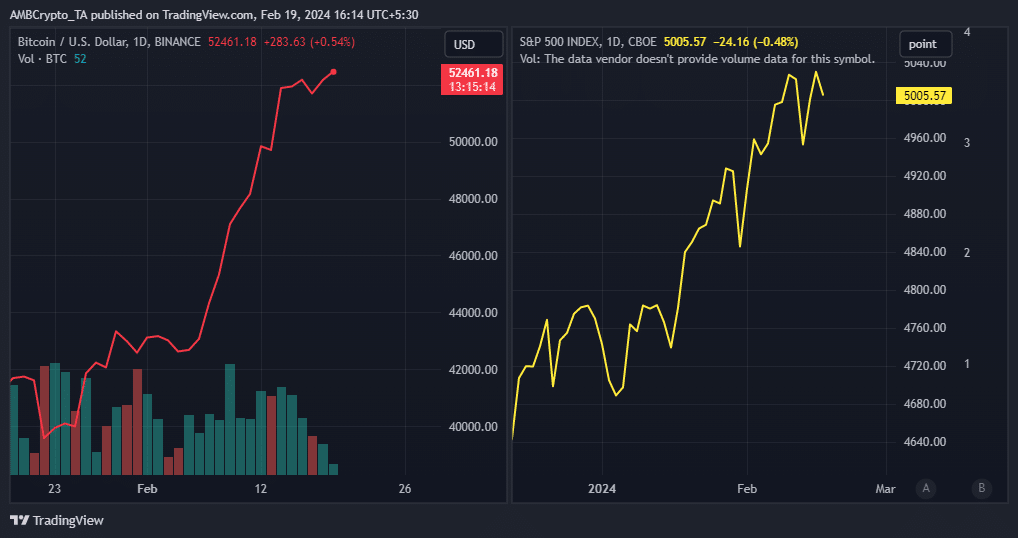The height and width of the screenshot is (538, 1018).
Task: Click the 4880.00 label on S&P axis
Action: point(925,214)
